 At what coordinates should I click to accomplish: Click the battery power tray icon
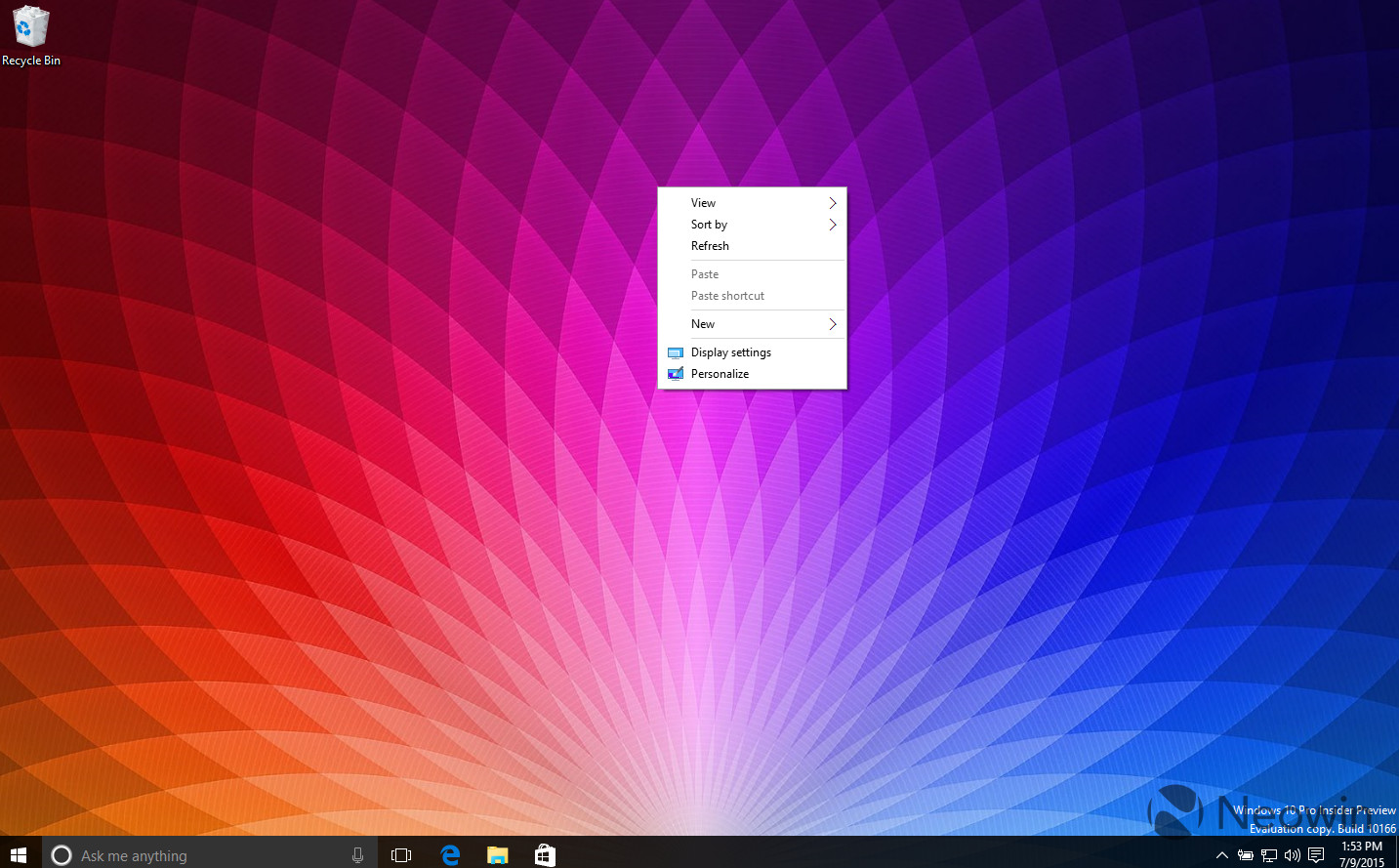point(1246,855)
